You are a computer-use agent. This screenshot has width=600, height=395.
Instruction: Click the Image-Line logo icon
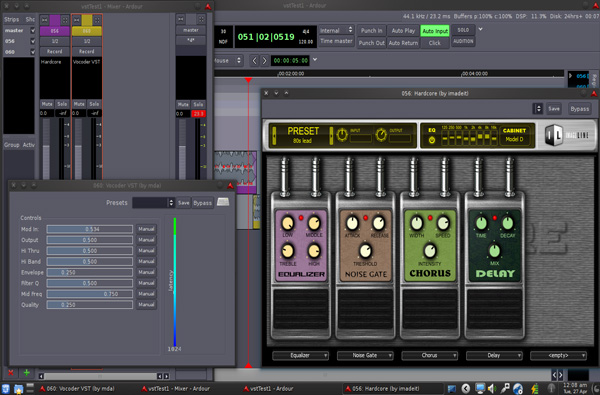tap(554, 135)
